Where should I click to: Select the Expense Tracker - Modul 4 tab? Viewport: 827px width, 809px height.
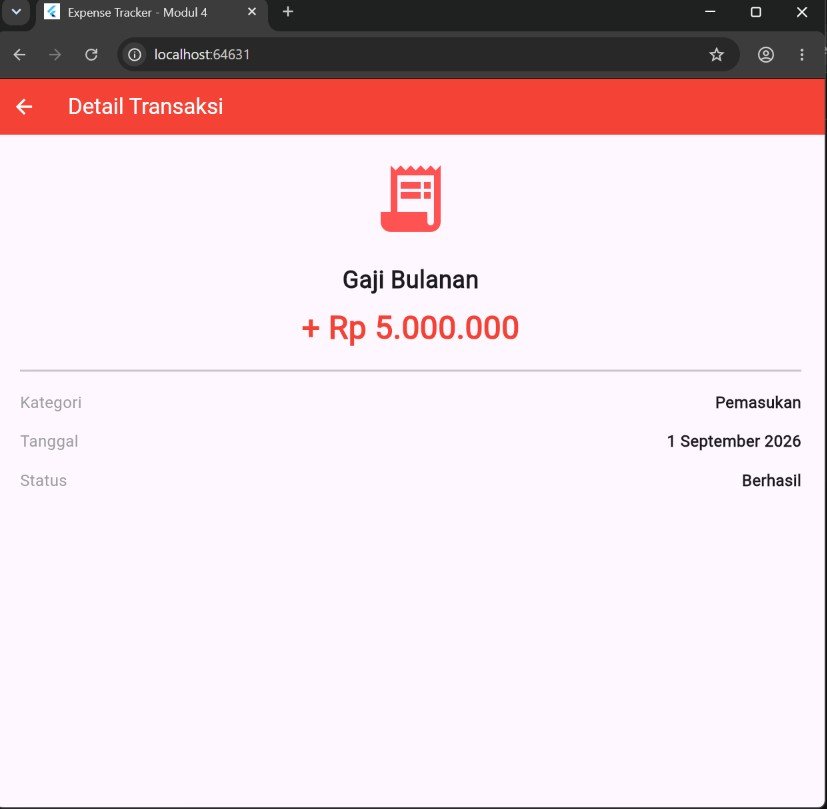pyautogui.click(x=152, y=13)
